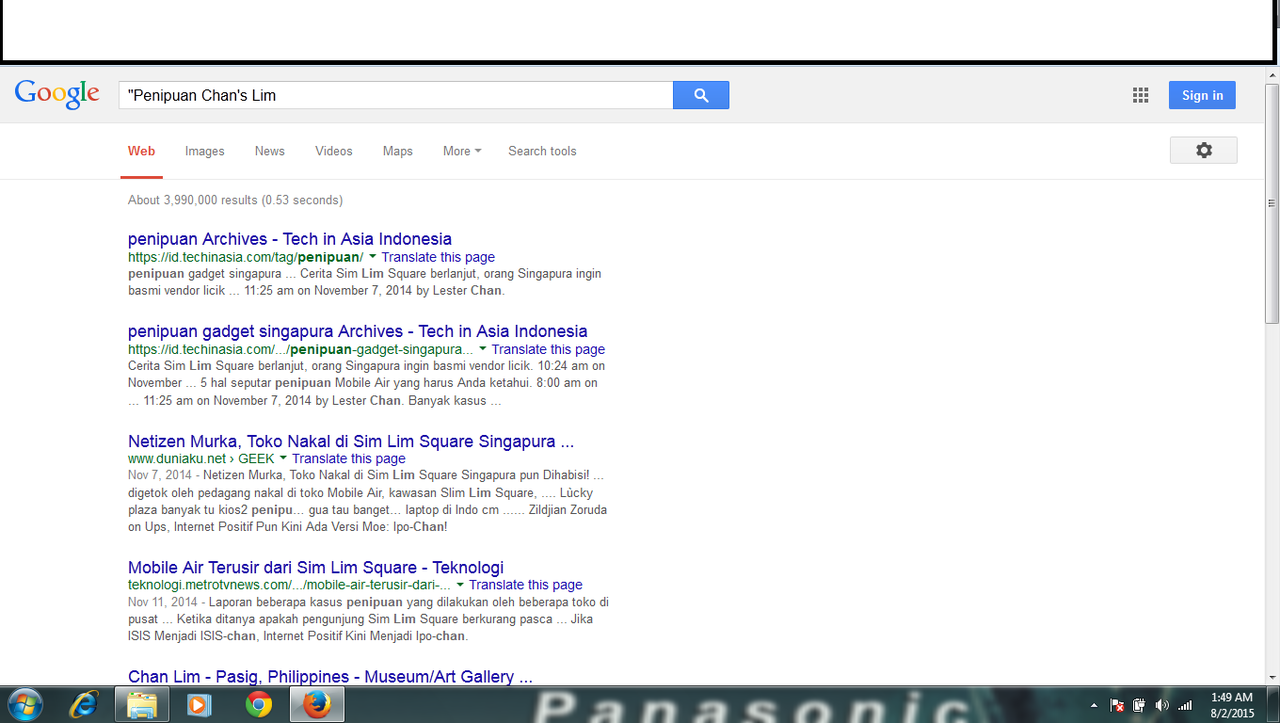Open Google Chrome from taskbar
Screen dimensions: 1280x723
click(x=259, y=705)
